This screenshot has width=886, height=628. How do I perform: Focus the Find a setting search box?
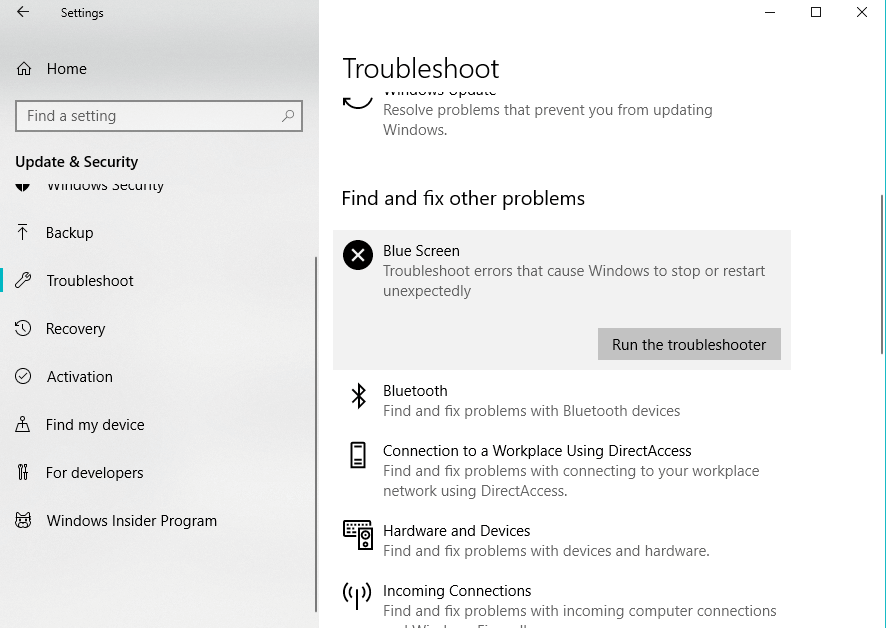pyautogui.click(x=159, y=116)
